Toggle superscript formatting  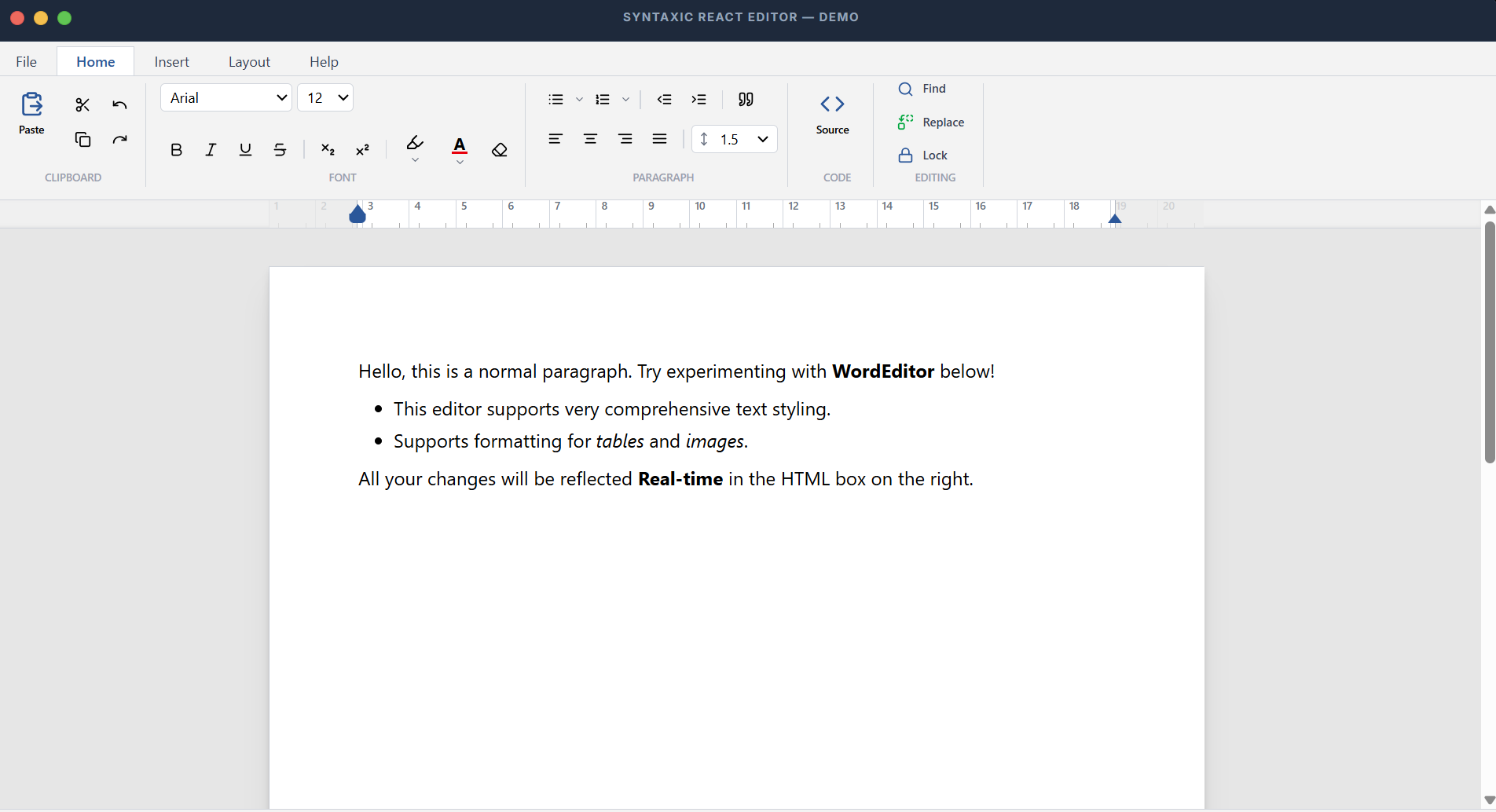point(362,149)
